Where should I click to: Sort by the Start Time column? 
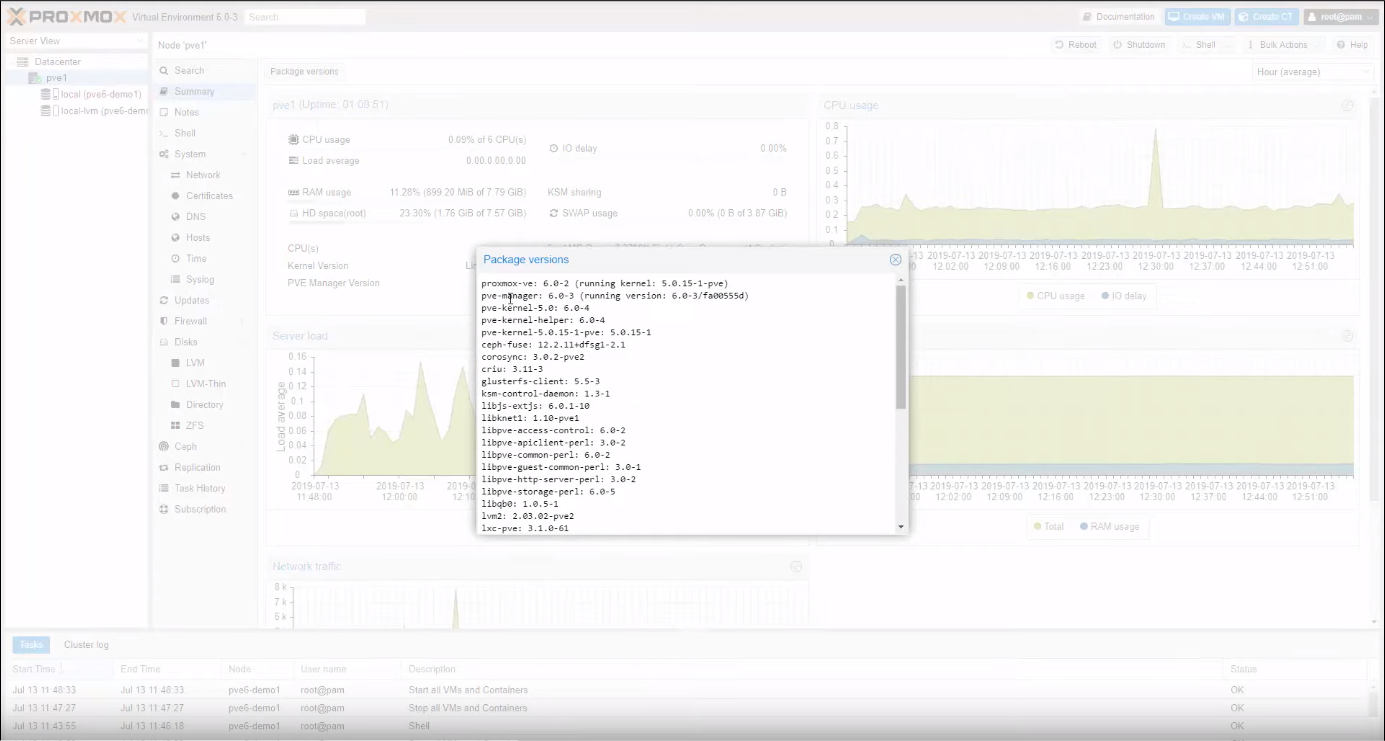(x=57, y=669)
